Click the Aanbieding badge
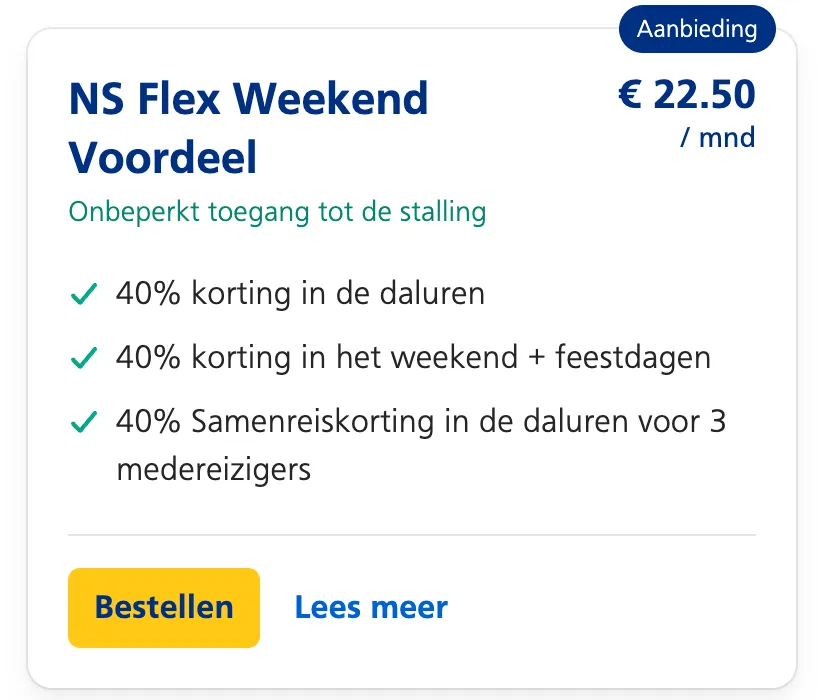Image resolution: width=818 pixels, height=700 pixels. tap(697, 29)
